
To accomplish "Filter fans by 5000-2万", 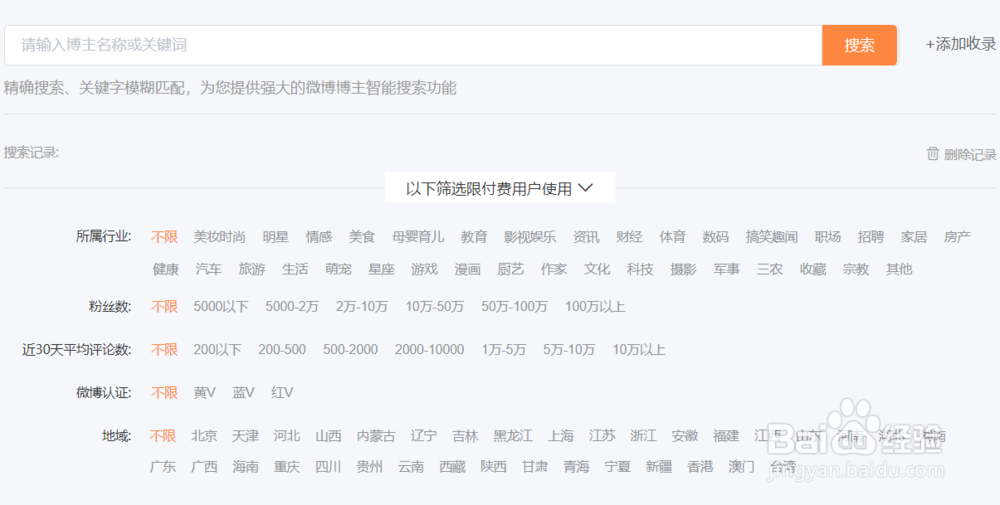I will 292,307.
